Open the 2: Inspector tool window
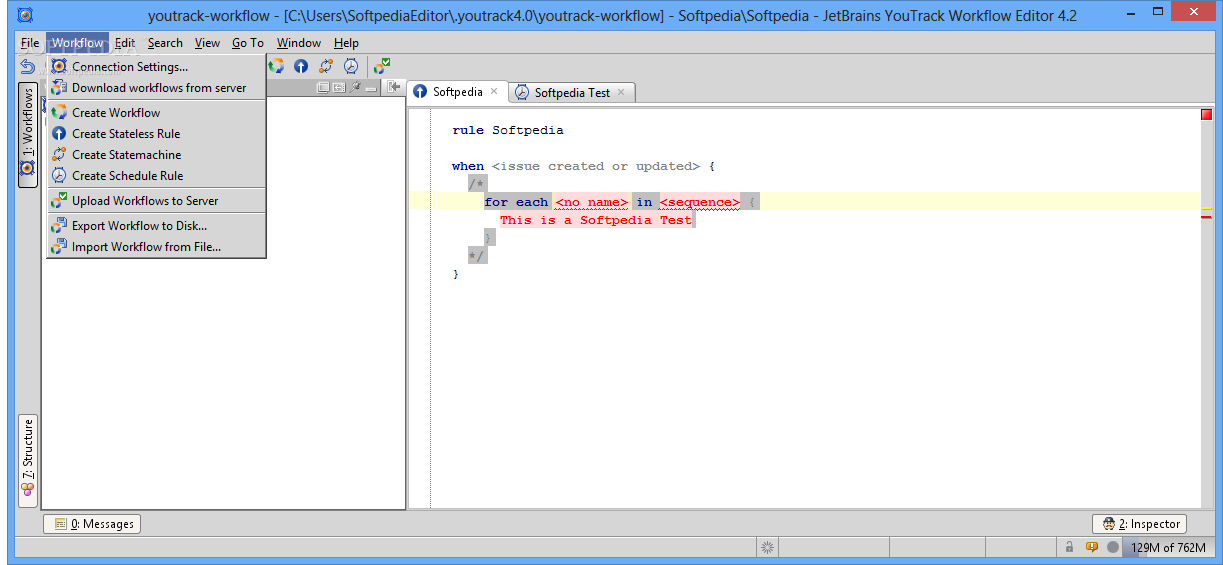The height and width of the screenshot is (565, 1223). click(x=1140, y=524)
